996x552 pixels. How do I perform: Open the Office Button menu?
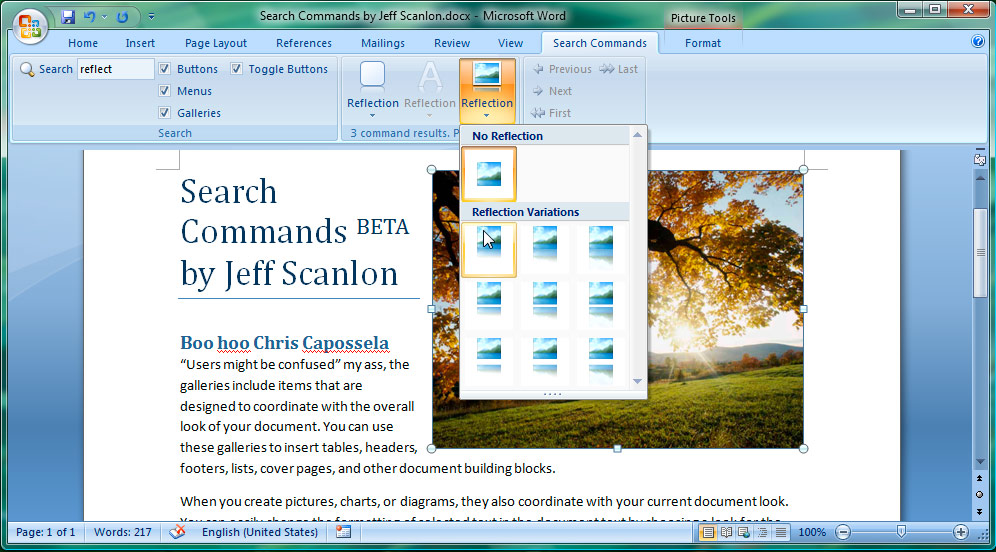30,26
